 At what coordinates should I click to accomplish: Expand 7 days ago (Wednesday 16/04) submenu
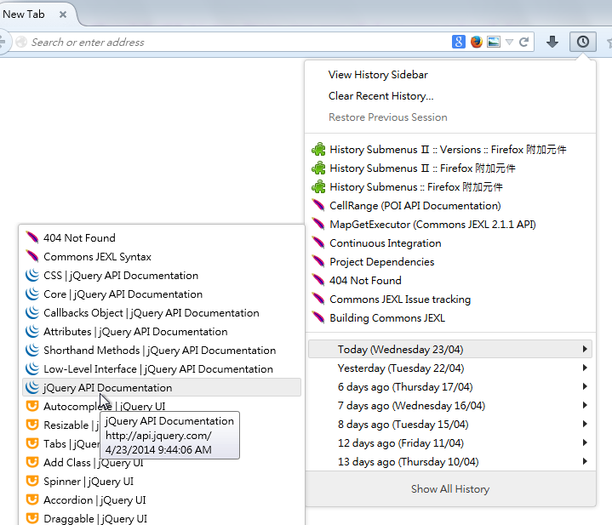click(x=450, y=405)
